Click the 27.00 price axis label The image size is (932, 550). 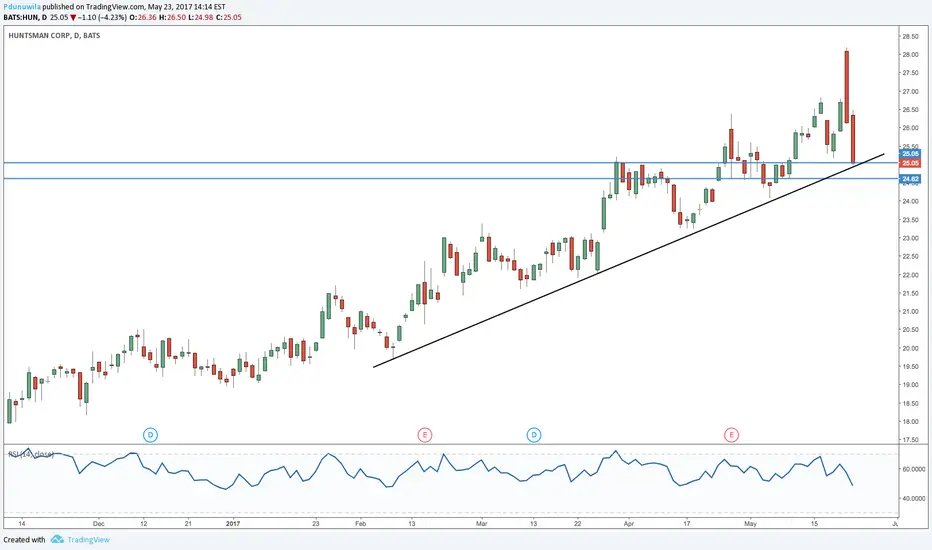910,92
